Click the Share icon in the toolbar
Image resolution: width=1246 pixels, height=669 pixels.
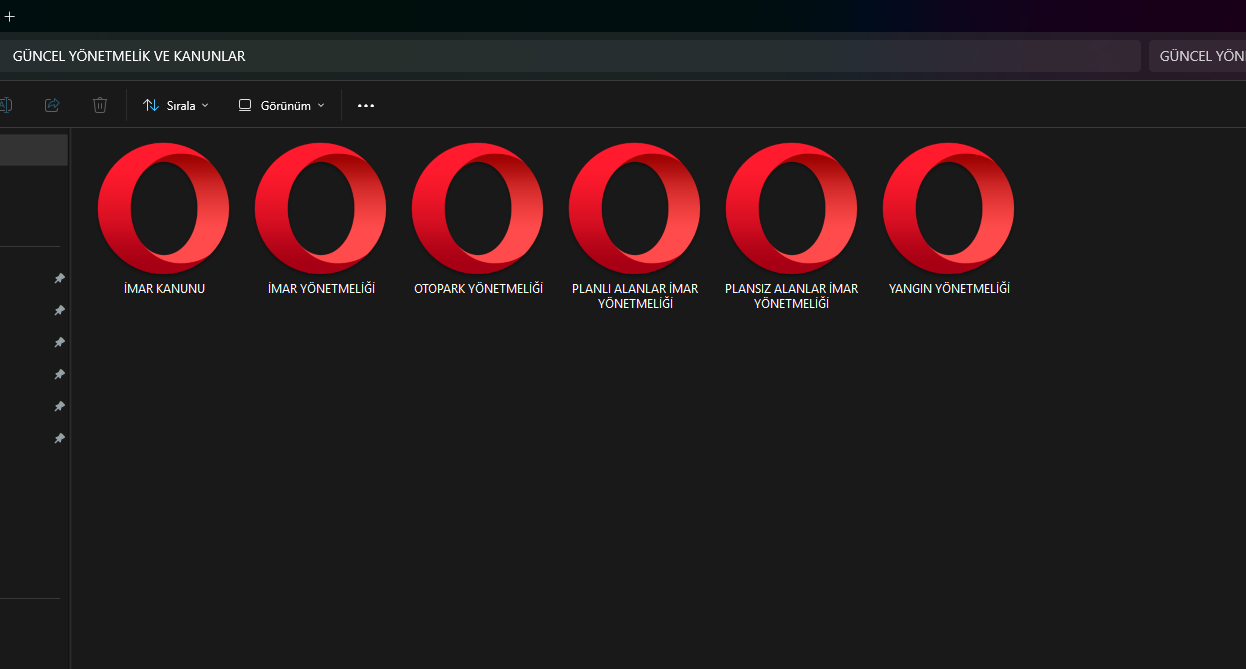52,105
